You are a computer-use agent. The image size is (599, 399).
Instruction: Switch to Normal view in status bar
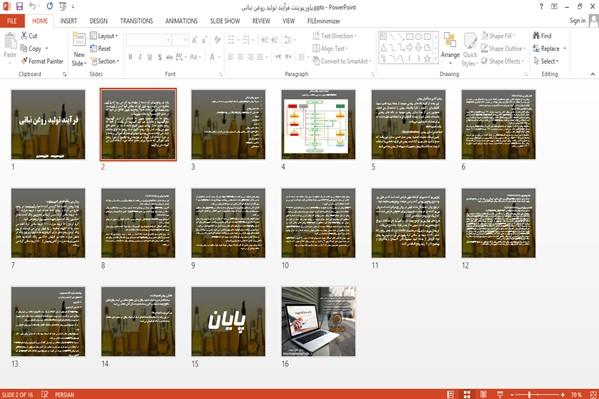[451, 394]
